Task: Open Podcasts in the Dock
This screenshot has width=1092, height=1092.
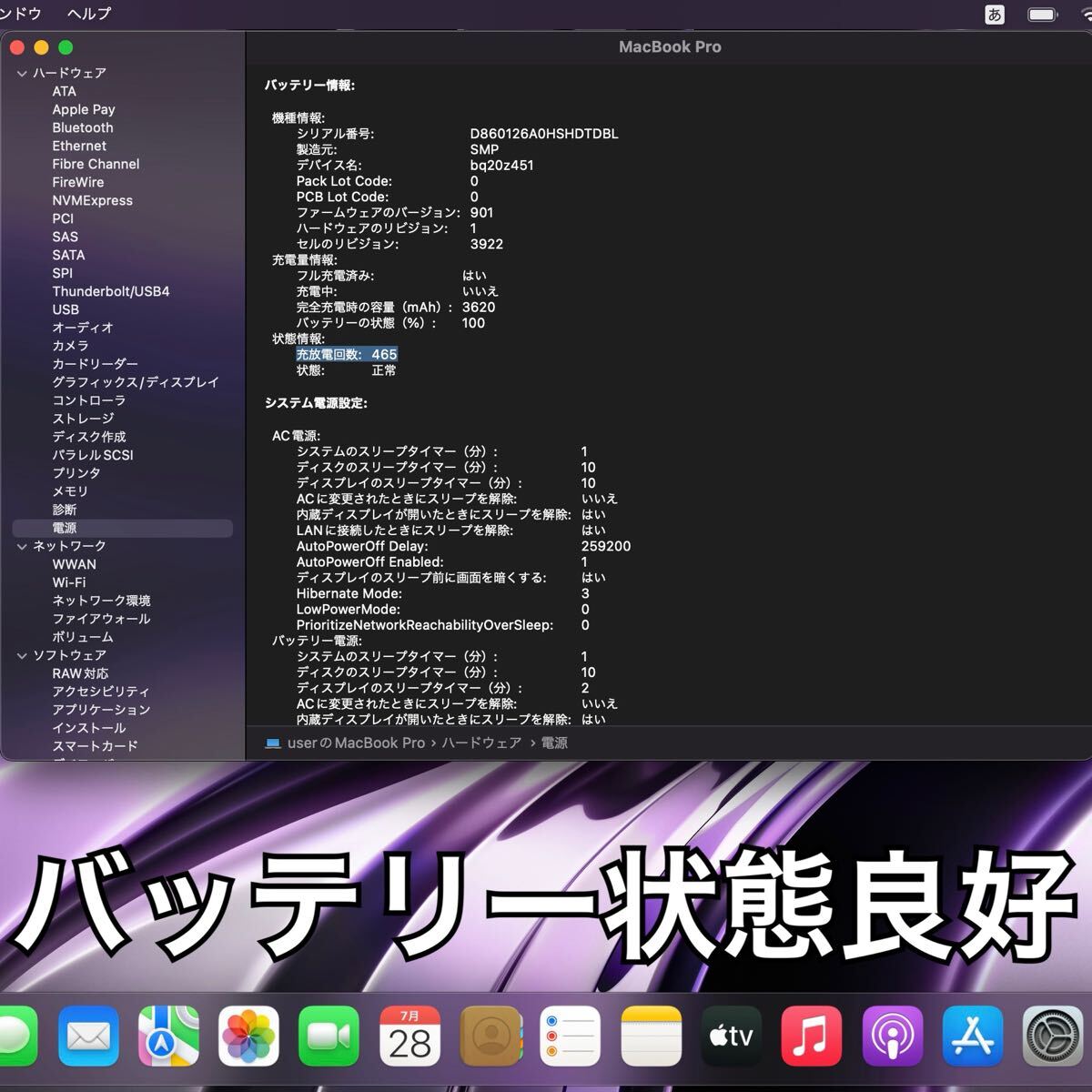Action: (x=892, y=1036)
